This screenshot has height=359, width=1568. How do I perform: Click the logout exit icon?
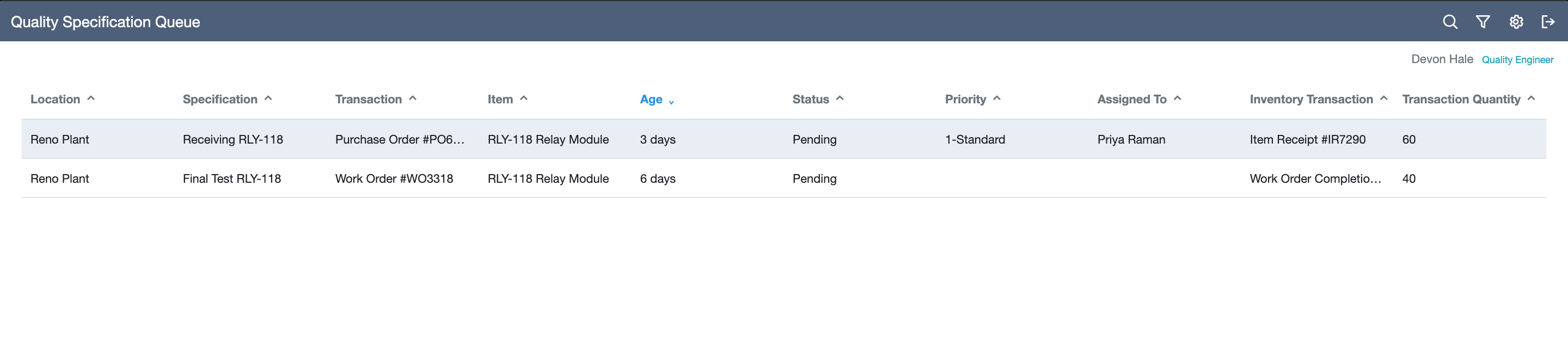[x=1548, y=22]
